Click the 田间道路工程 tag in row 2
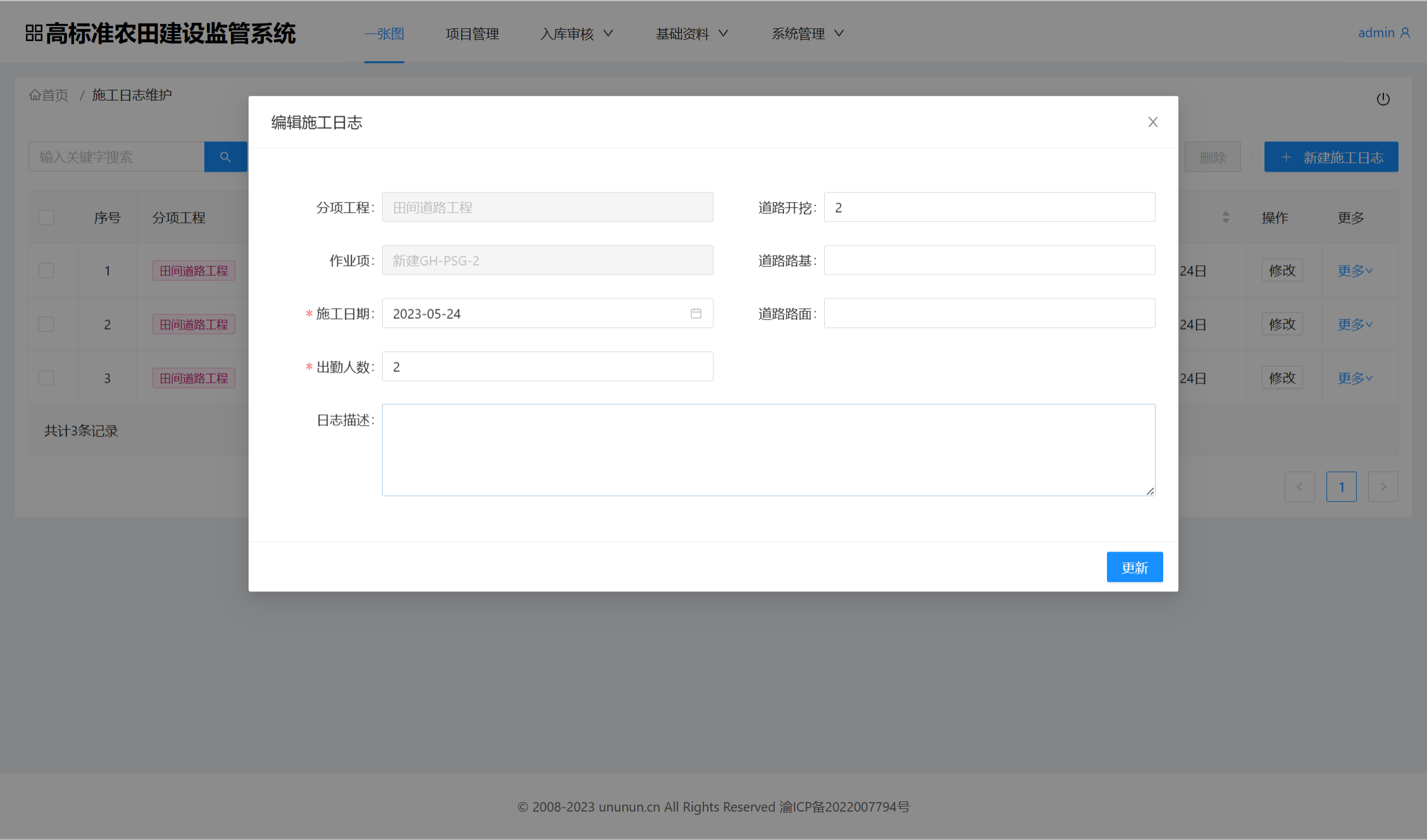Screen dimensions: 1427x840 click(194, 324)
